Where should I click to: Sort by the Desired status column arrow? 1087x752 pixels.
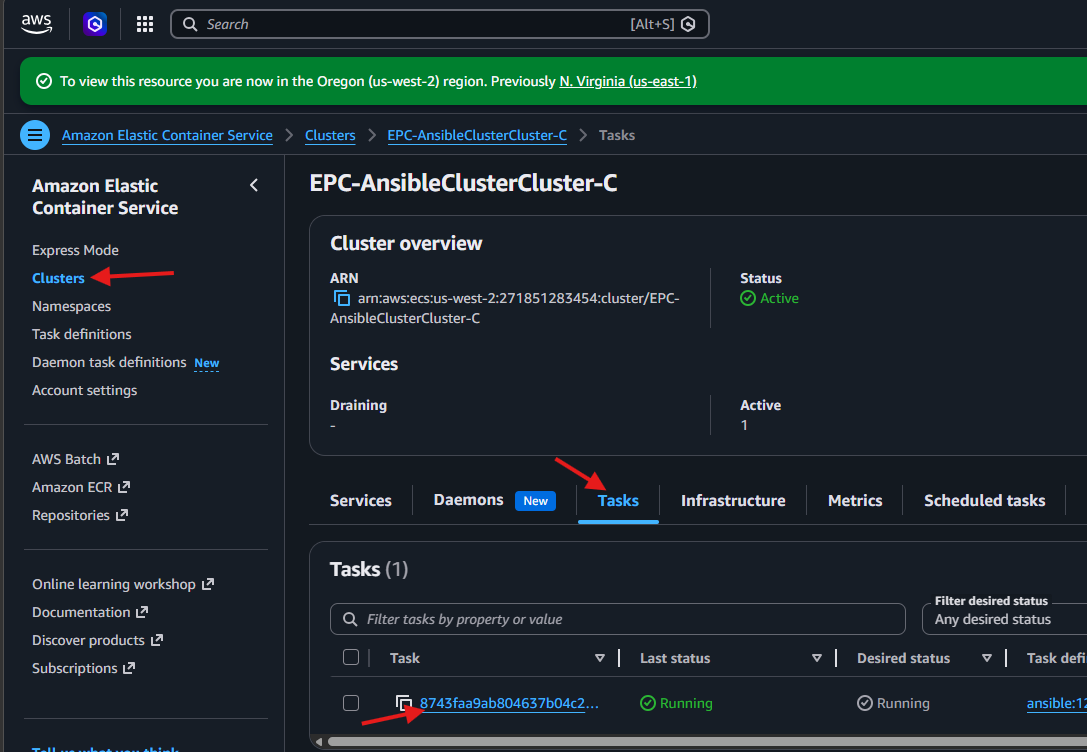point(986,658)
